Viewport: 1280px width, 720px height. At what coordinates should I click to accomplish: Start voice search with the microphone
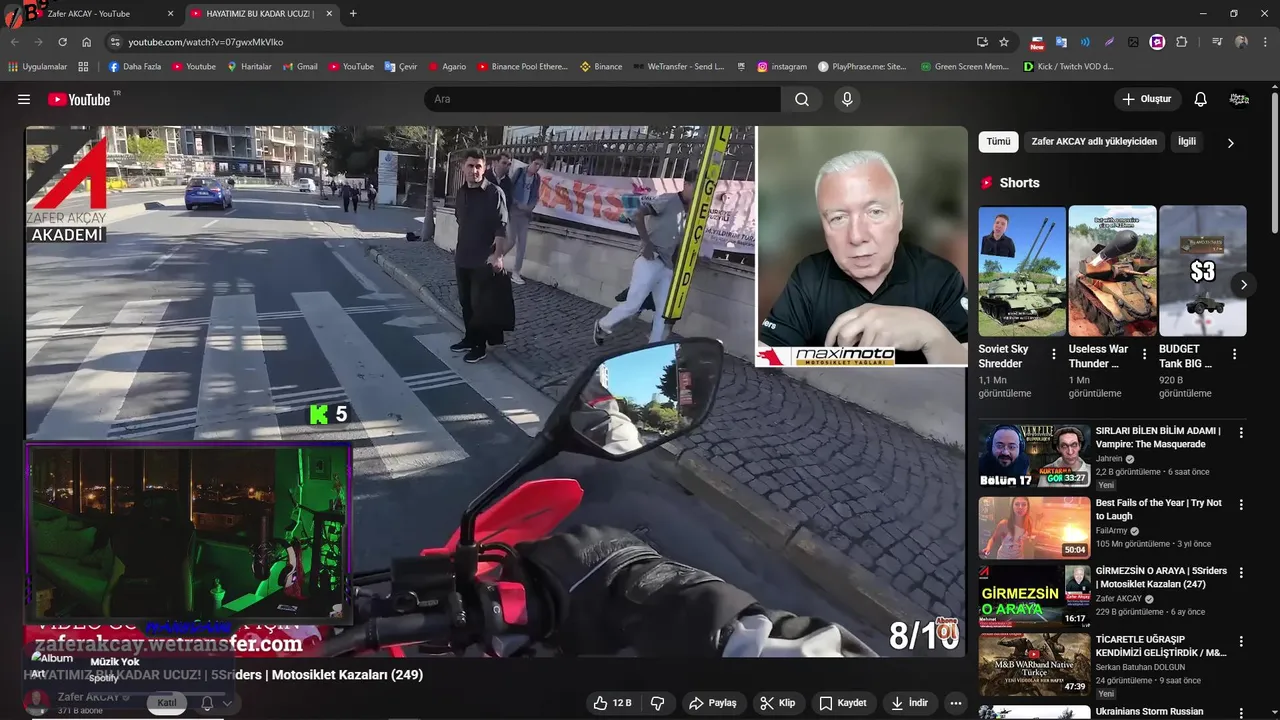(847, 99)
